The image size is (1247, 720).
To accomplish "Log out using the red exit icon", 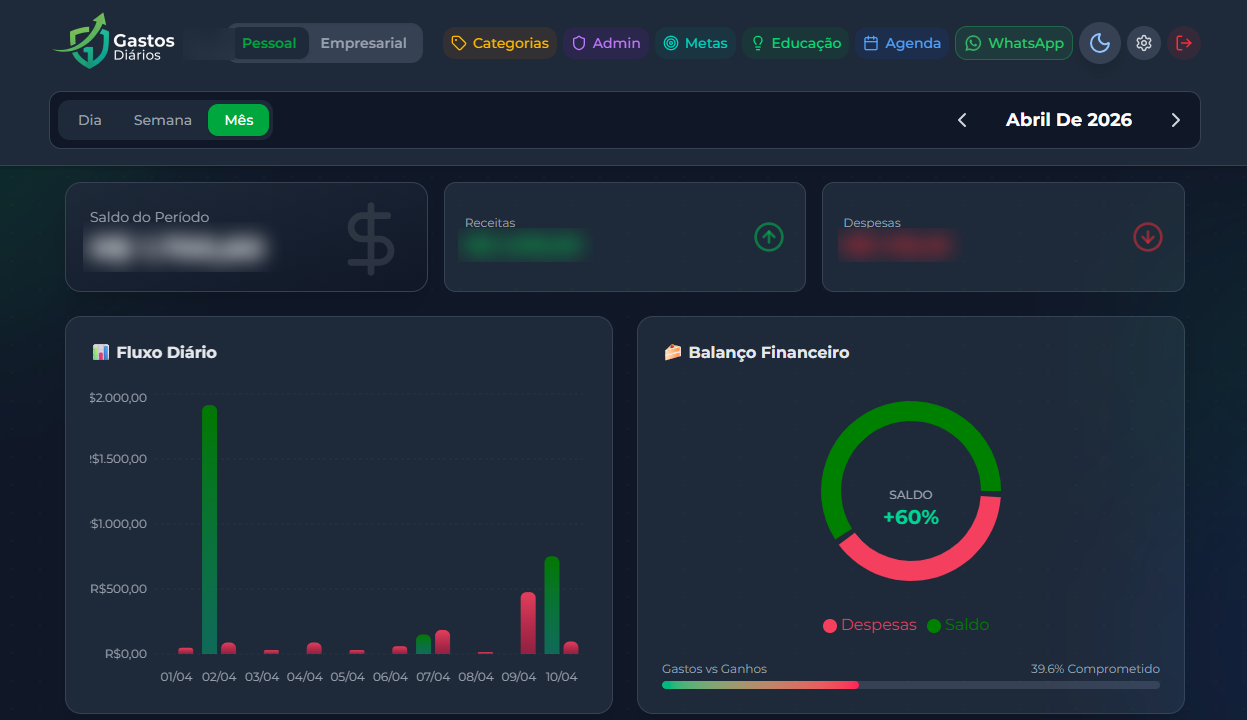I will [1184, 43].
